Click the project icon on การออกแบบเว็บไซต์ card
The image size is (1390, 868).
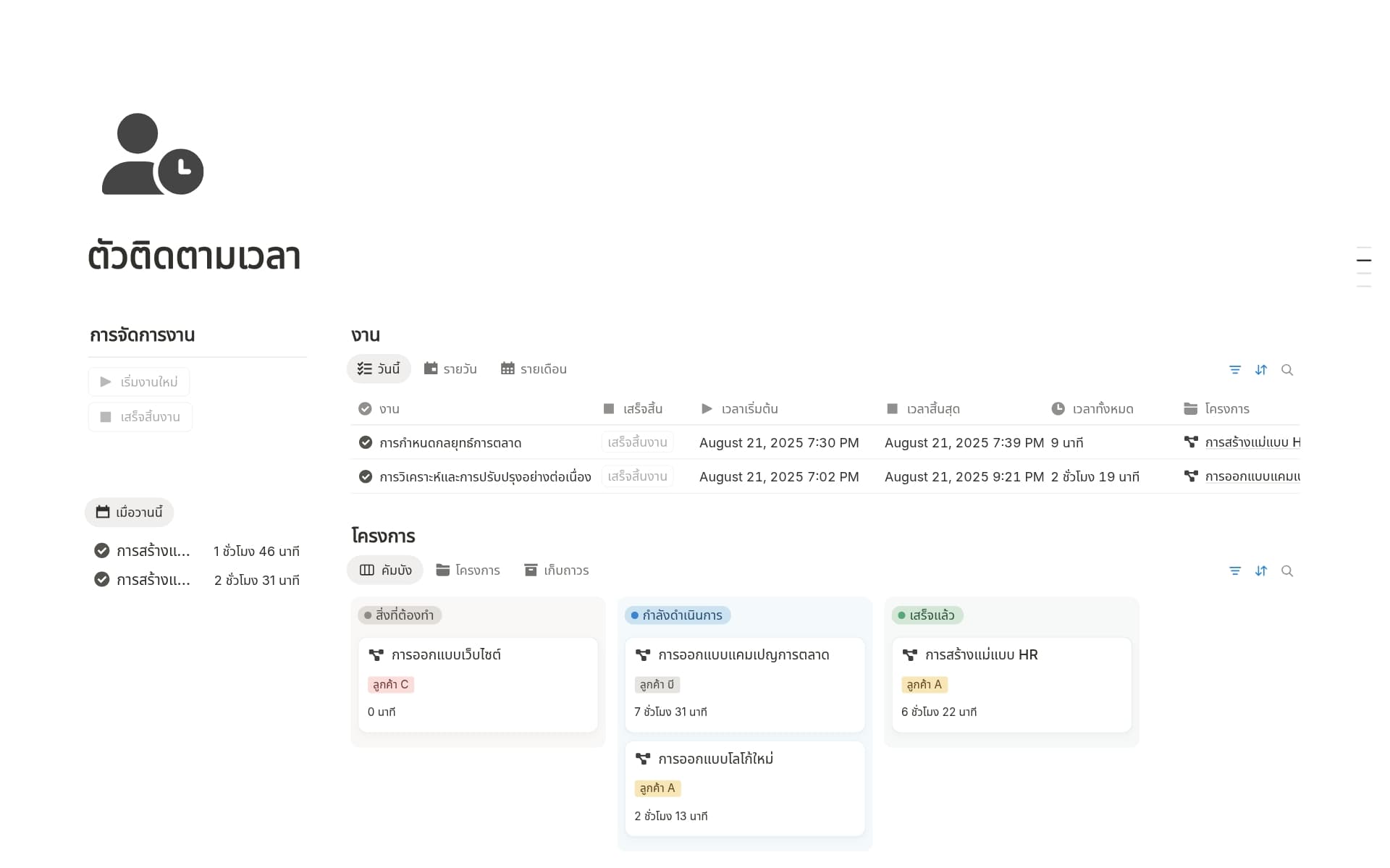coord(376,655)
